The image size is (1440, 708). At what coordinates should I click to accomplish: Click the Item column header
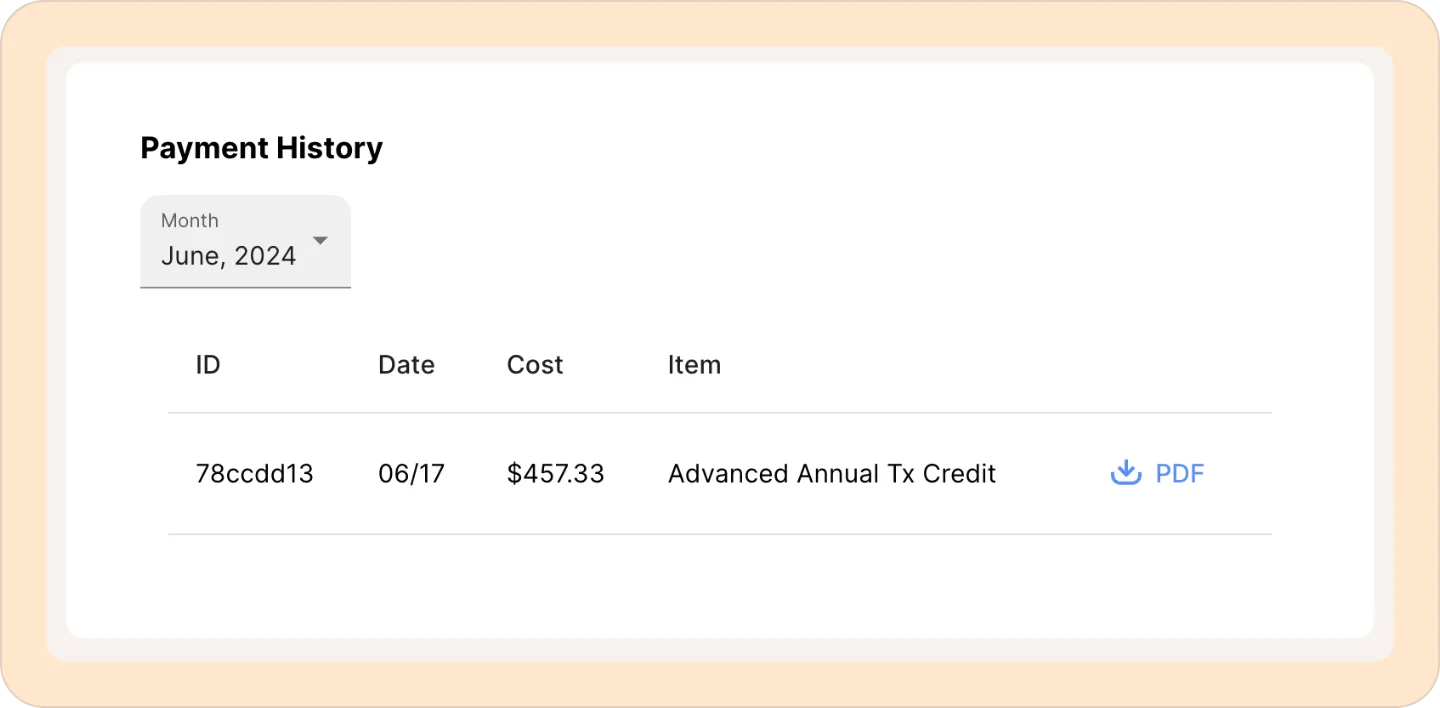pos(694,365)
